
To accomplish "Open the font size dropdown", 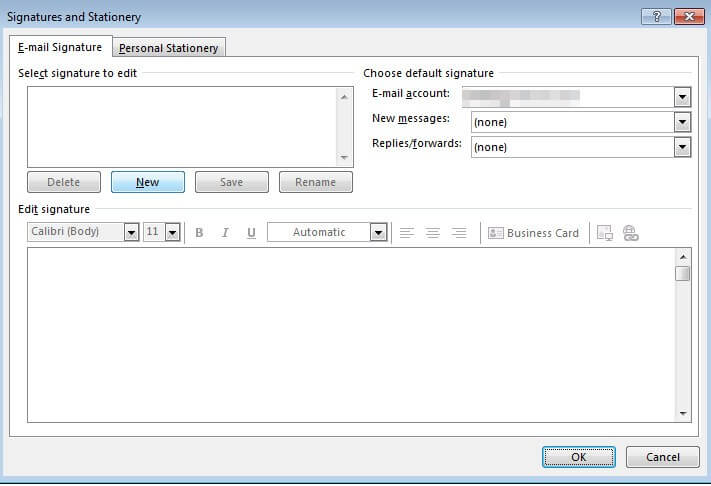I will point(172,233).
